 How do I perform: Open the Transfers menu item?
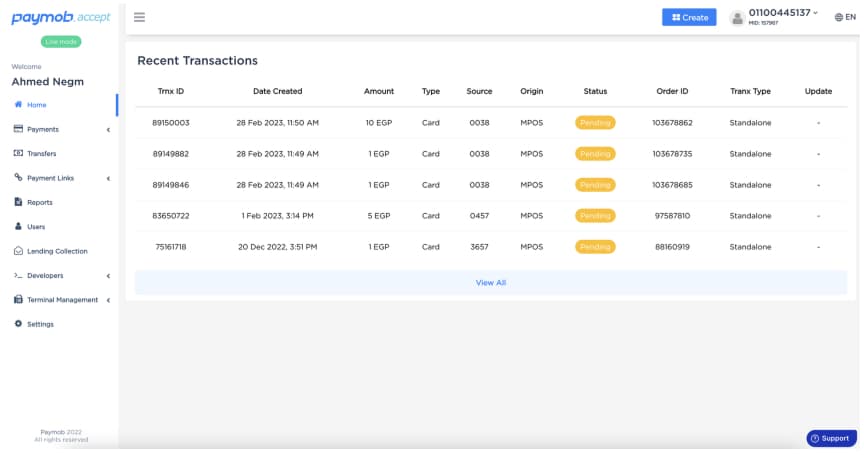(x=42, y=153)
